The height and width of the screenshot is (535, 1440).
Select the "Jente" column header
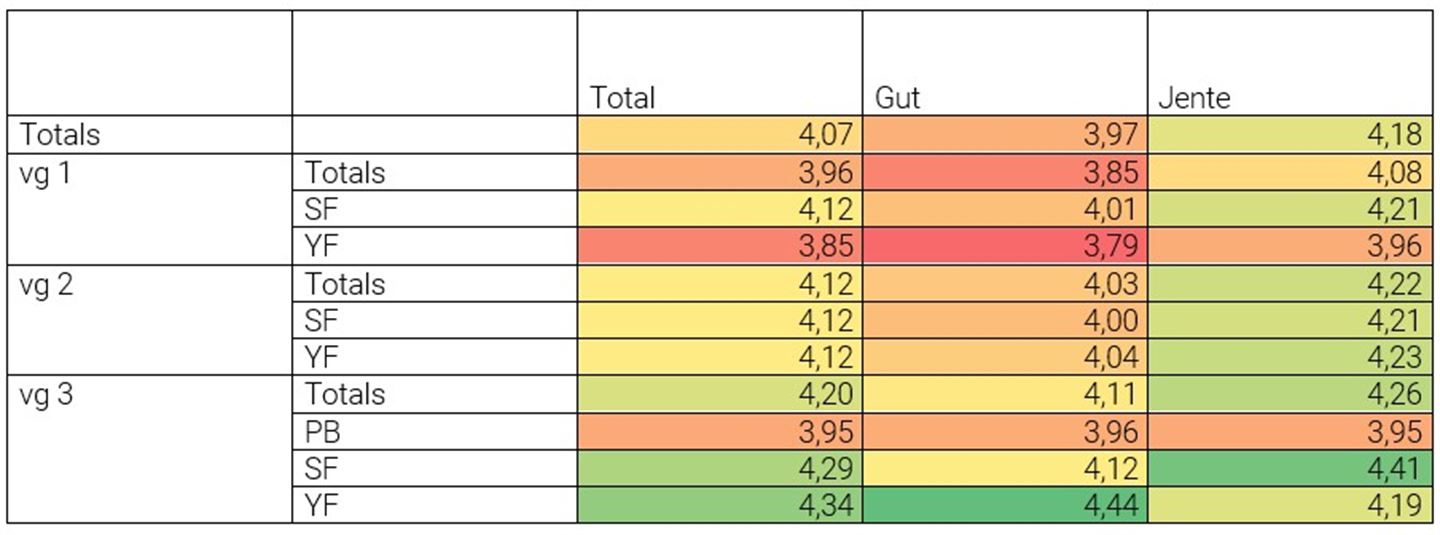(x=1194, y=98)
